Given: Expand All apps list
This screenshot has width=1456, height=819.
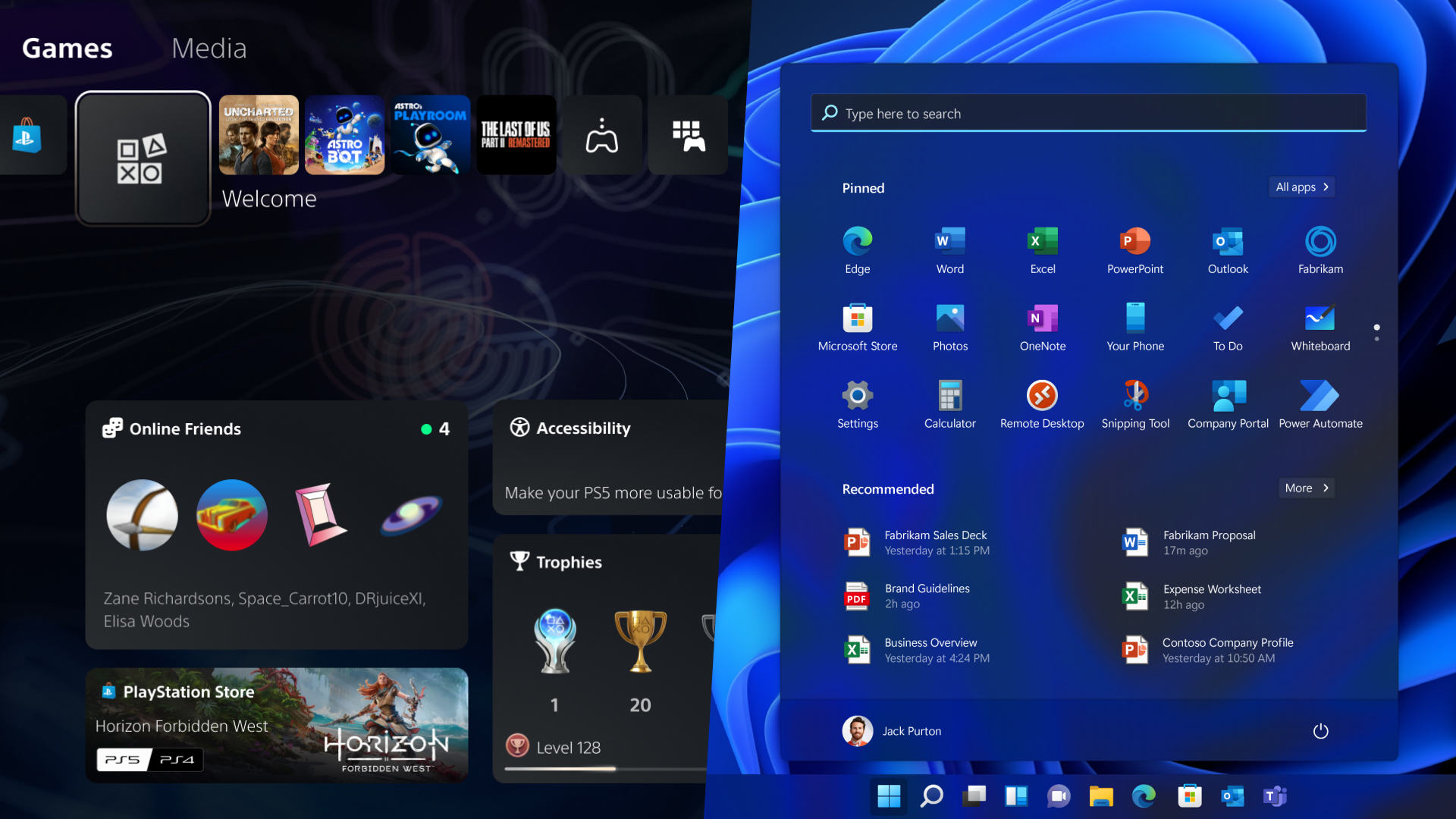Looking at the screenshot, I should click(x=1301, y=187).
